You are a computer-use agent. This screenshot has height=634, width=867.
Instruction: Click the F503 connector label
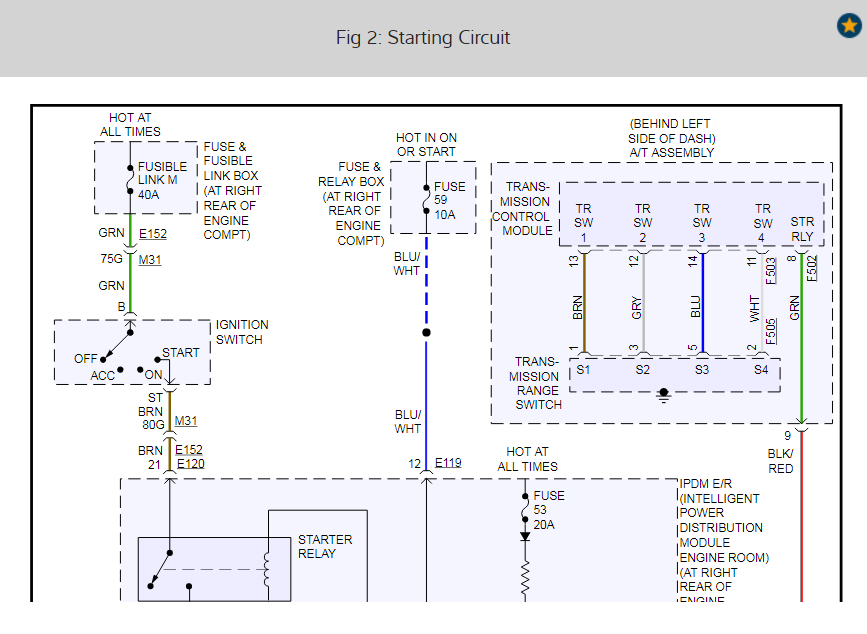(771, 271)
